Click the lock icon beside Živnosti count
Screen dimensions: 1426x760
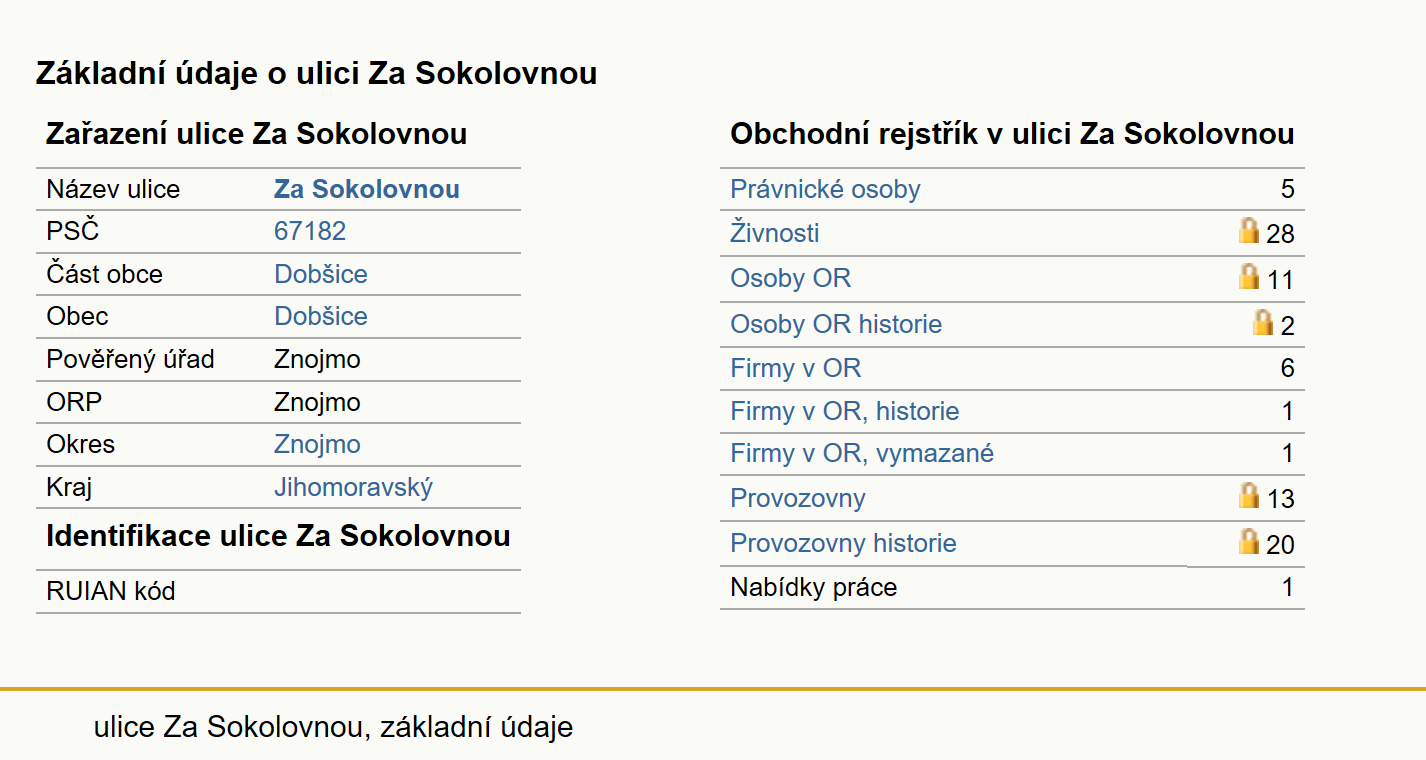(x=1248, y=231)
